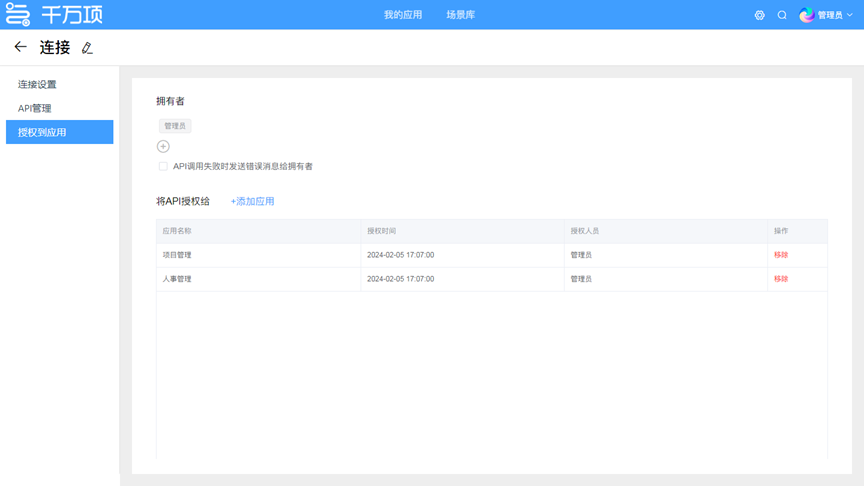Remove authorization for 项目管理
Viewport: 864px width, 486px height.
(x=781, y=255)
